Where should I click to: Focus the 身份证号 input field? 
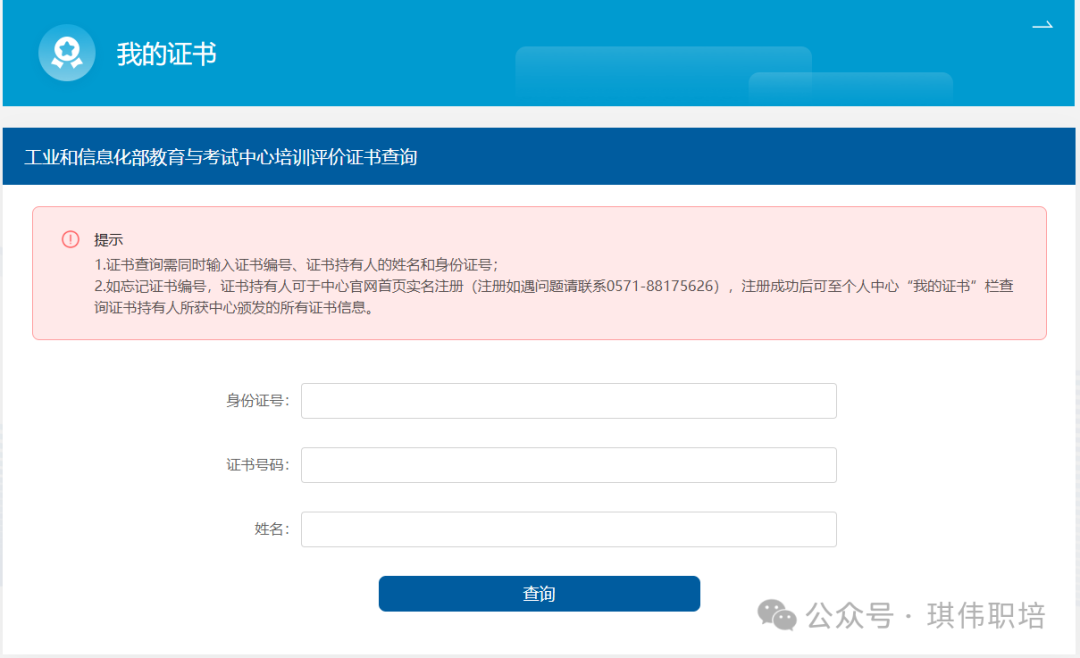(x=569, y=401)
